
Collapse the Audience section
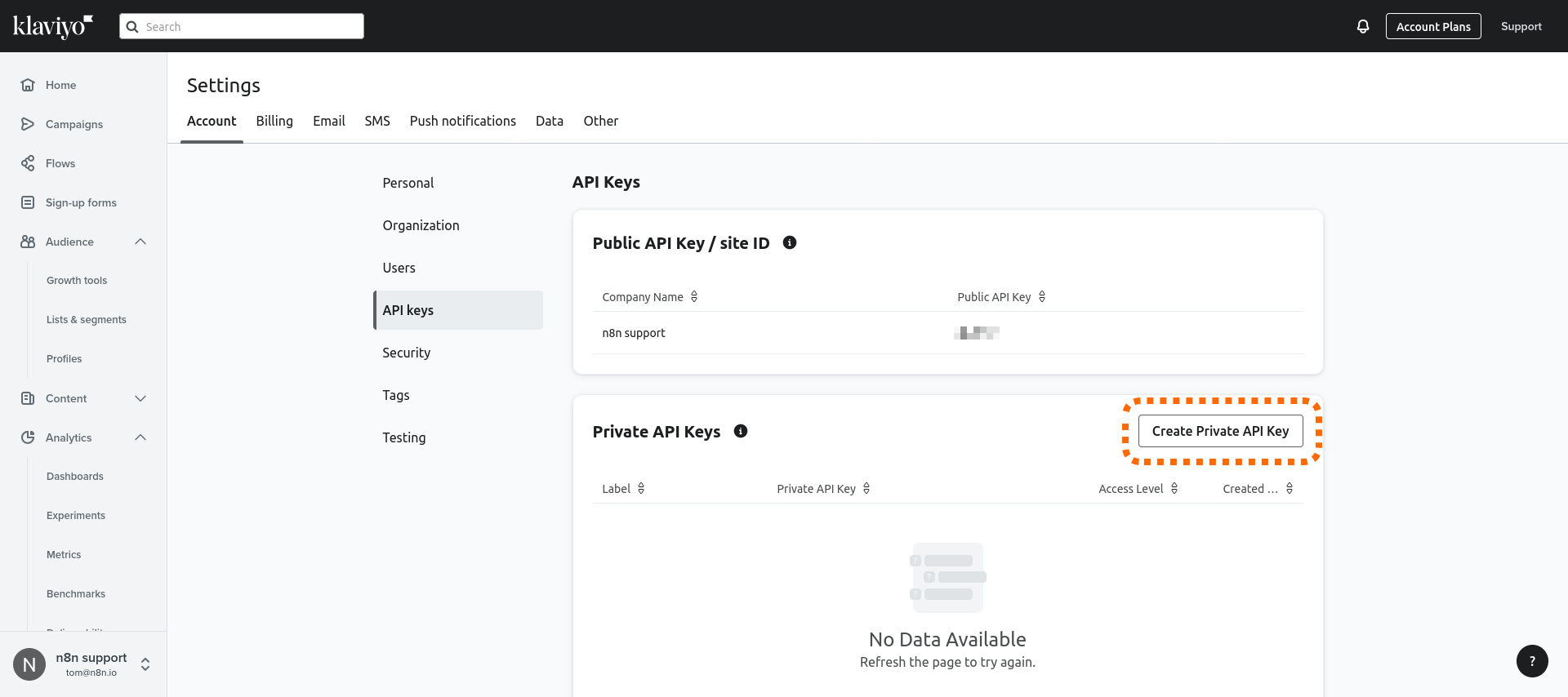pyautogui.click(x=140, y=242)
